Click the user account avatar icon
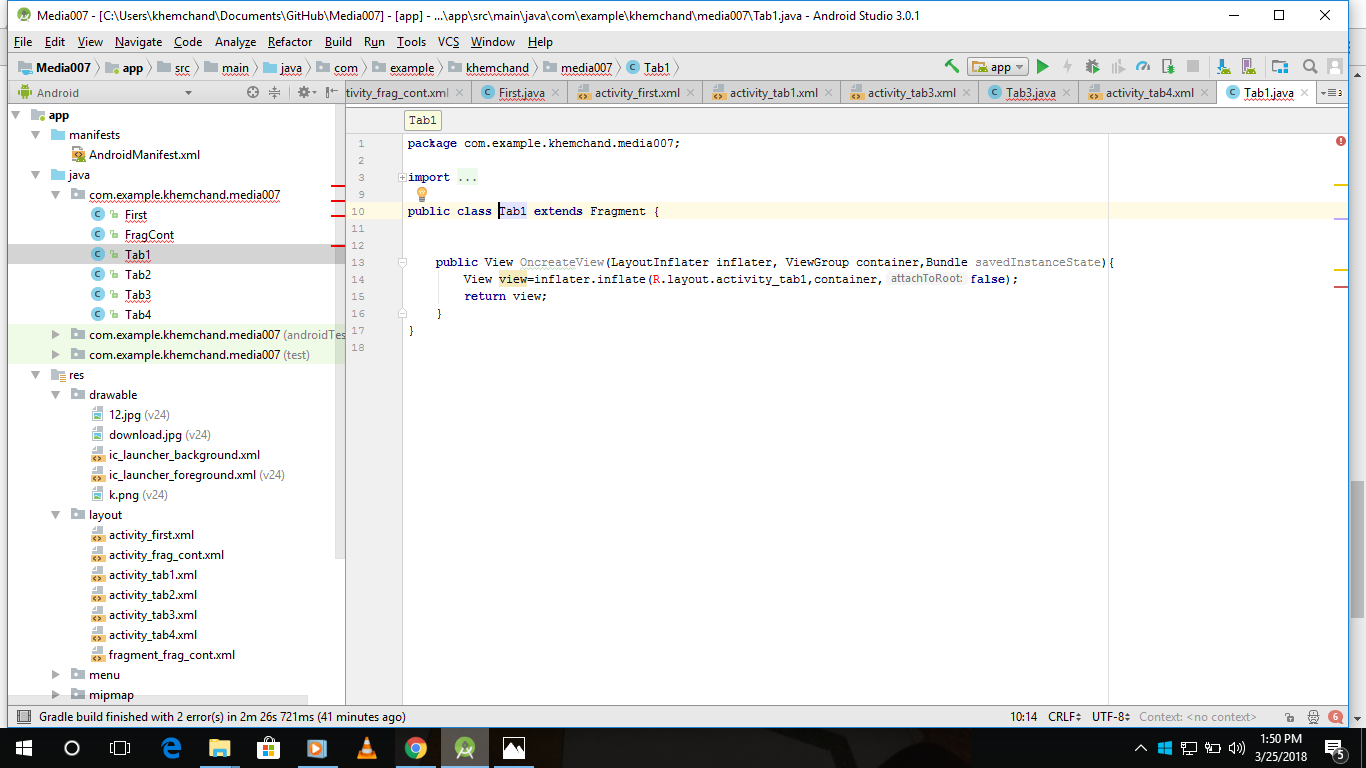Viewport: 1366px width, 768px height. coord(1335,67)
